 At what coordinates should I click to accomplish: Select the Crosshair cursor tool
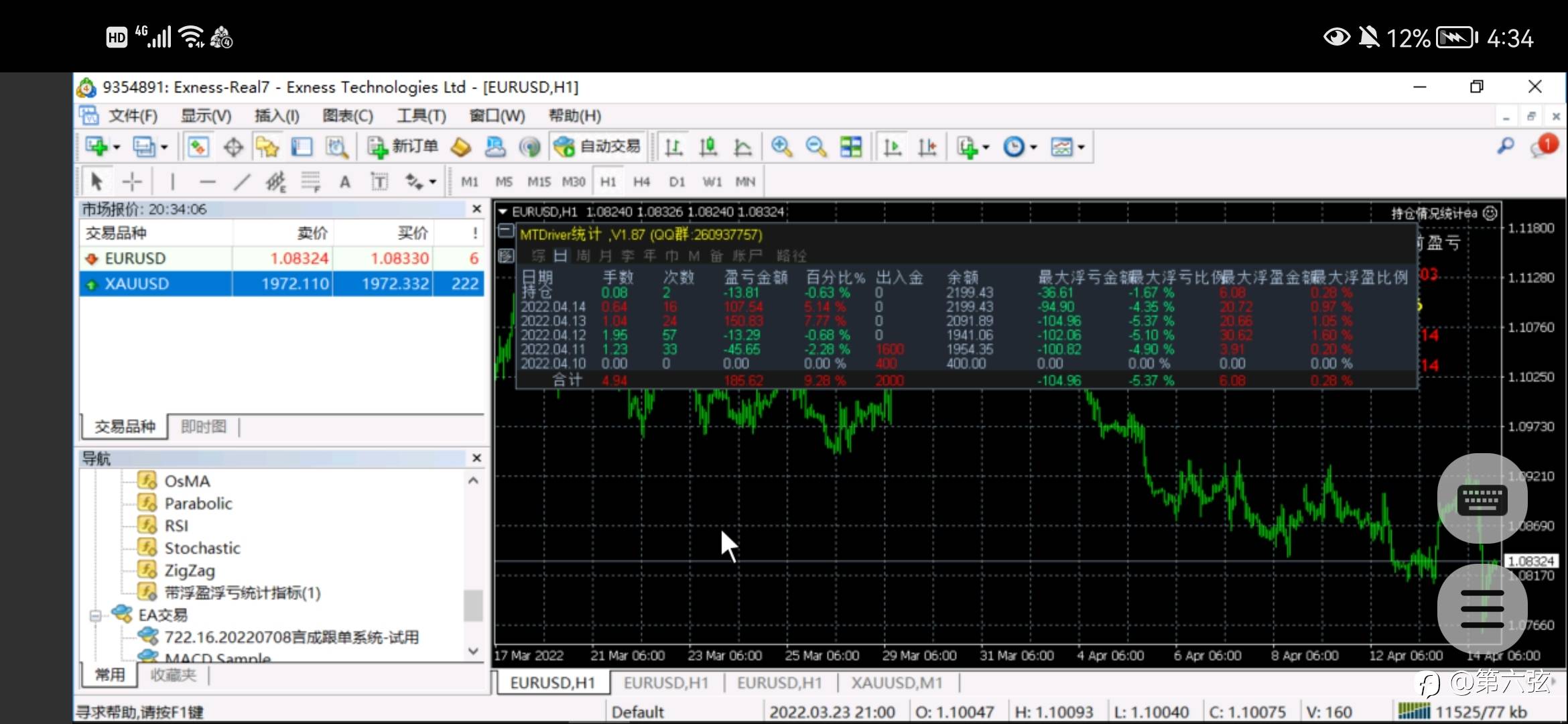(133, 182)
